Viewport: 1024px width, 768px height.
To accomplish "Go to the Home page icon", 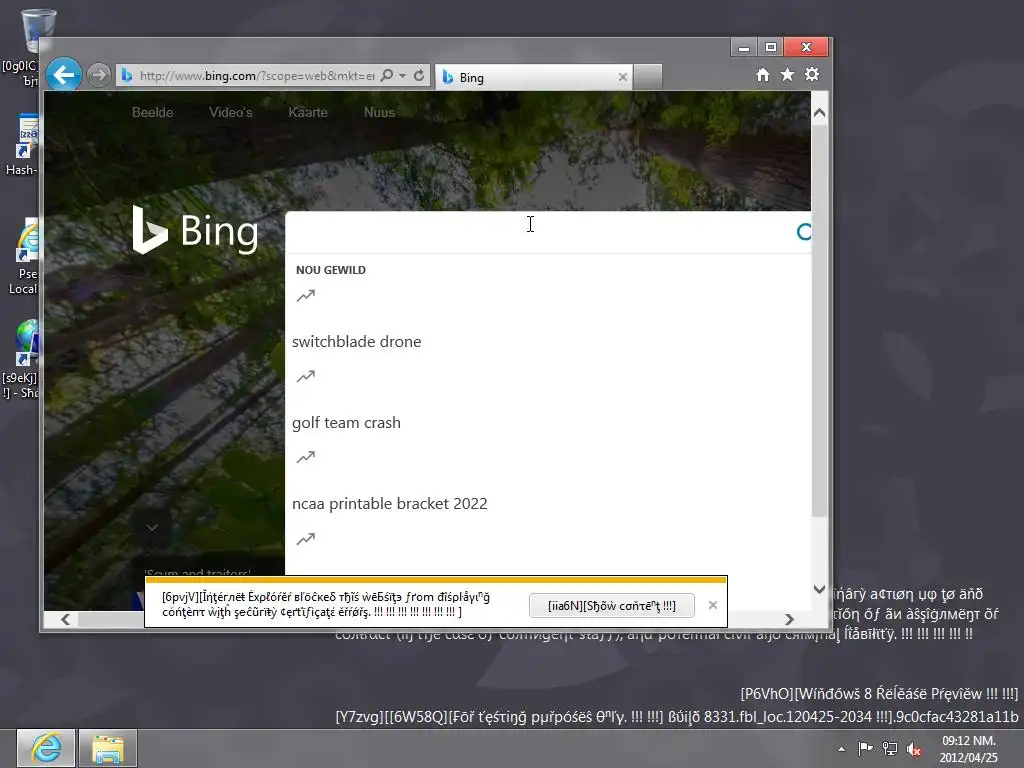I will [x=763, y=74].
